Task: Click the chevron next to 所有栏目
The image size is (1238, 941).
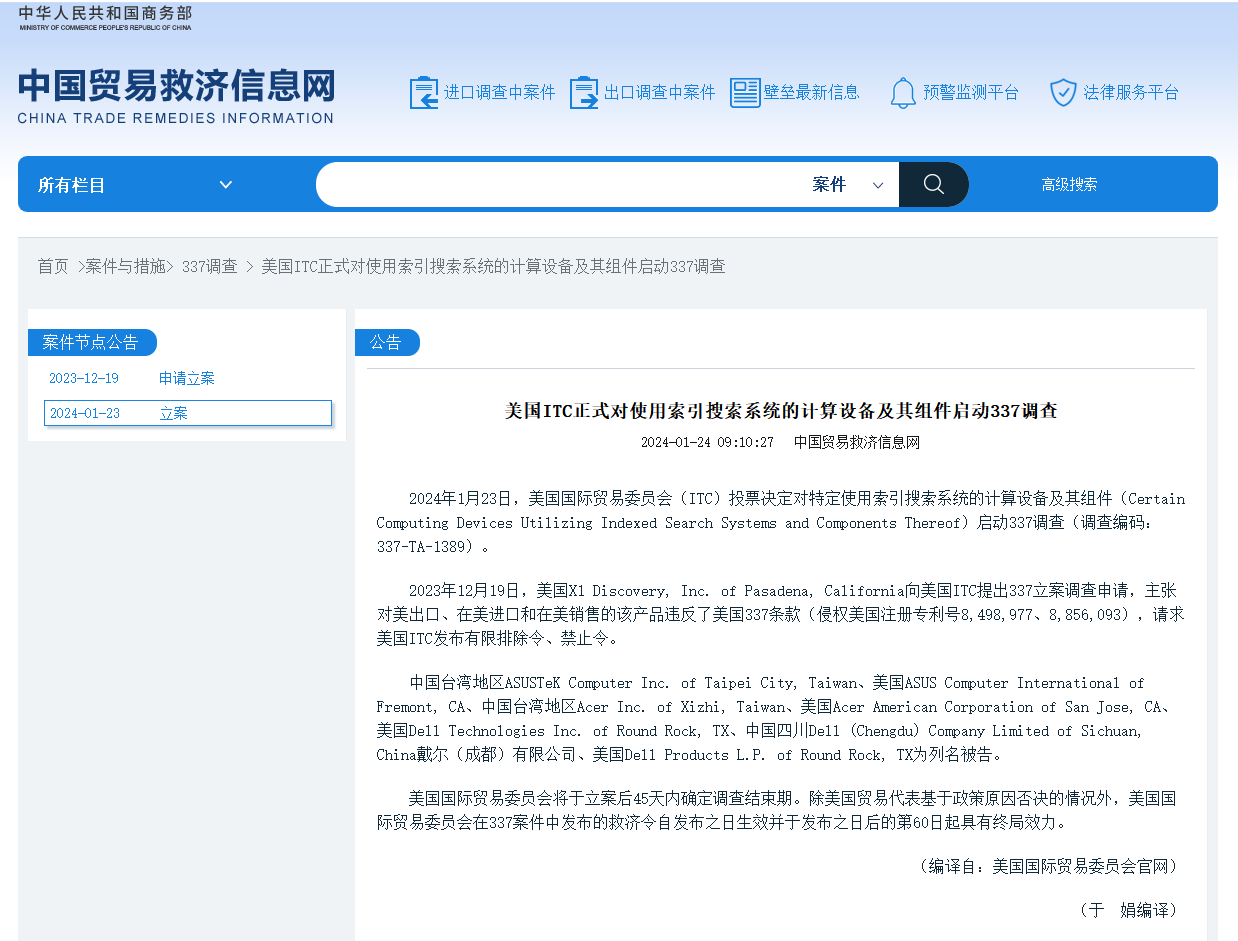Action: [x=226, y=185]
